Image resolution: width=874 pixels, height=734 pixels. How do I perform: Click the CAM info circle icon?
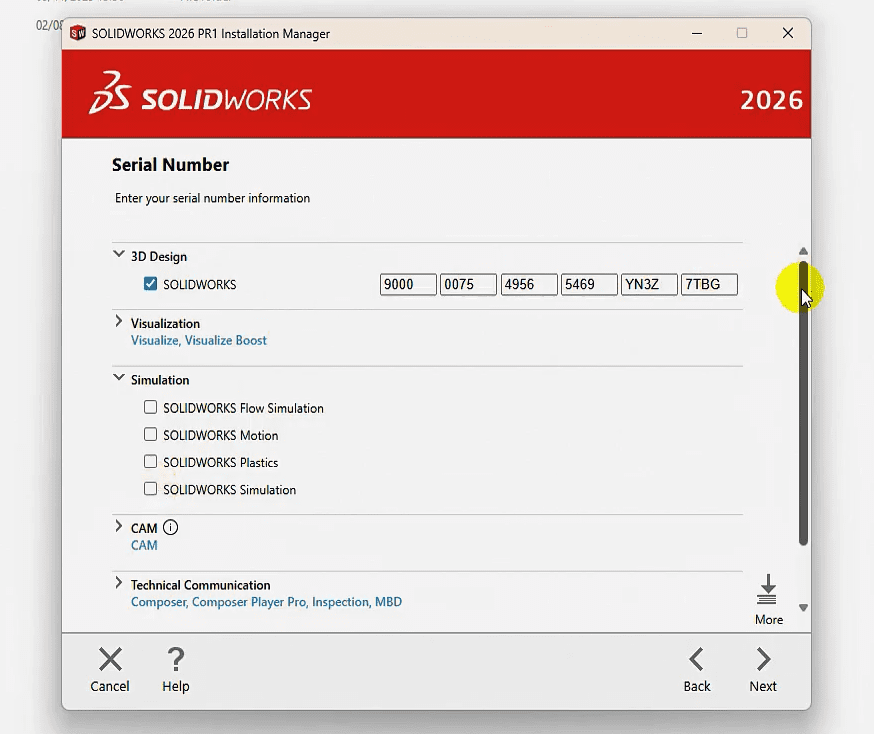tap(171, 527)
